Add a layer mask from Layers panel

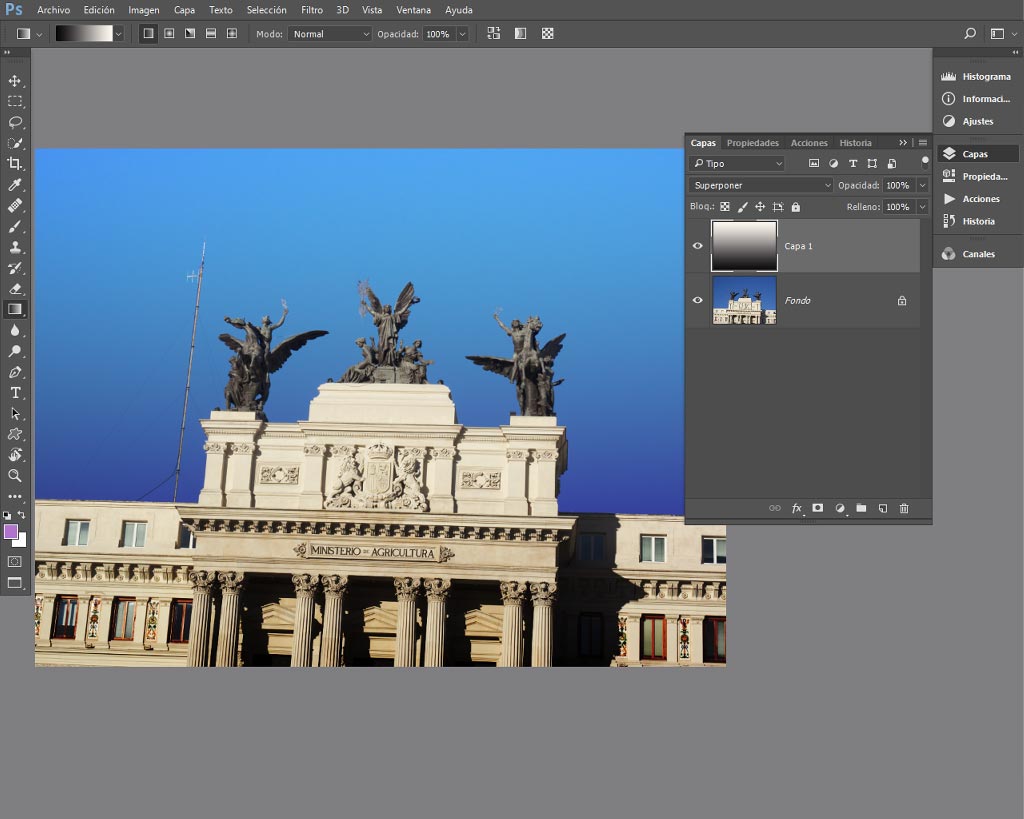(x=818, y=508)
